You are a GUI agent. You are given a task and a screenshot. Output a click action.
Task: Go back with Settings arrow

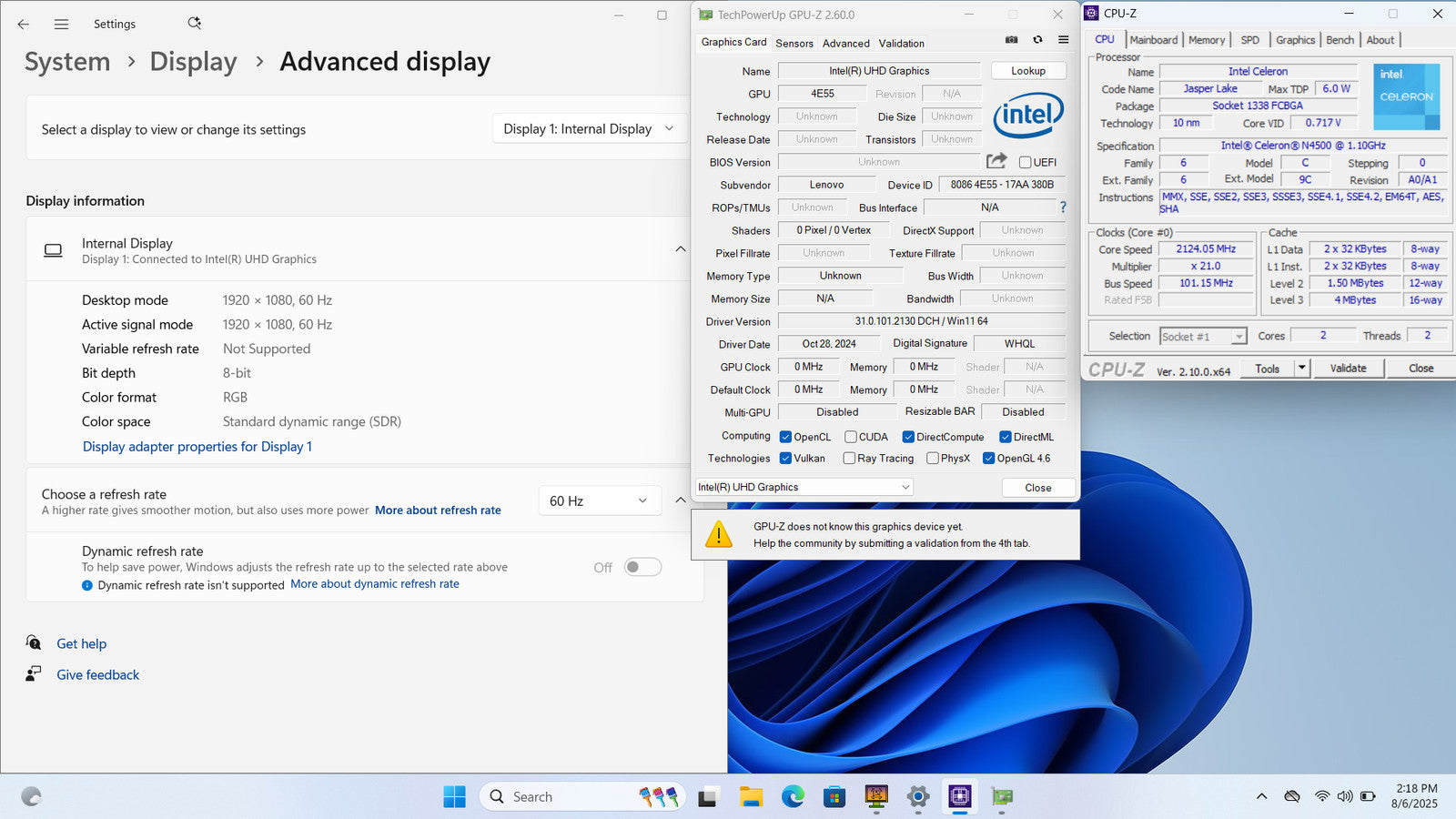24,25
